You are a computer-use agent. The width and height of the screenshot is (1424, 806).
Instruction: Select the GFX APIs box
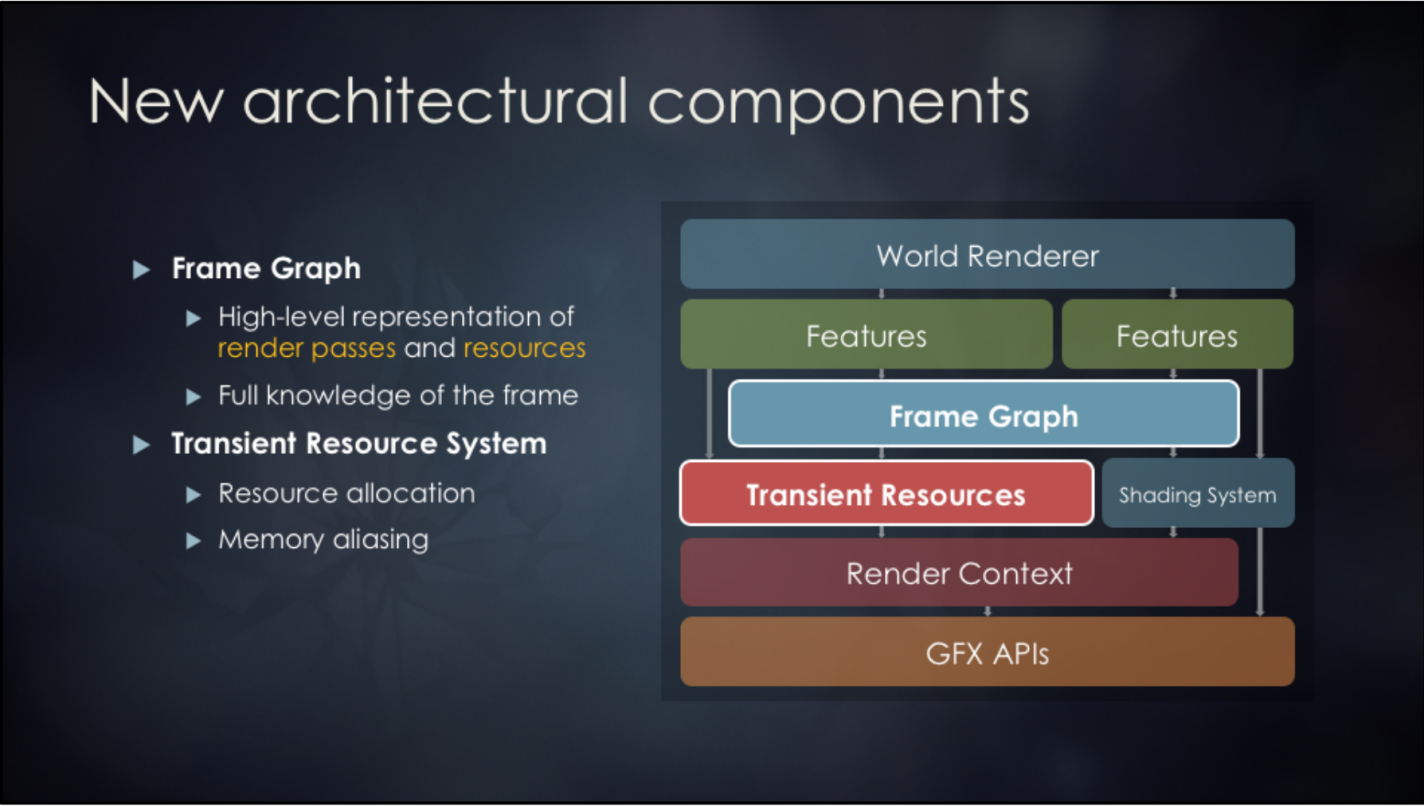(986, 653)
